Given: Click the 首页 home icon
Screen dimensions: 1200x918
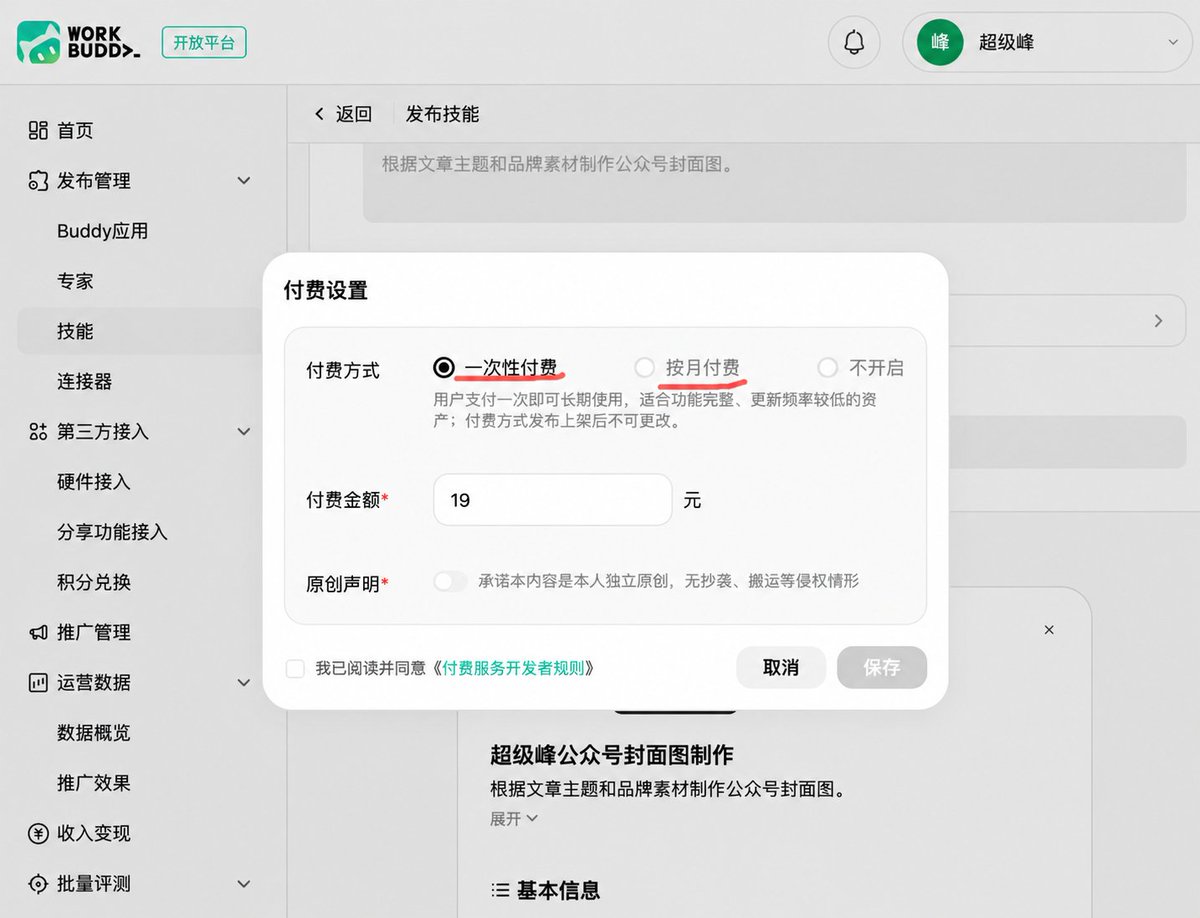Looking at the screenshot, I should pos(38,130).
